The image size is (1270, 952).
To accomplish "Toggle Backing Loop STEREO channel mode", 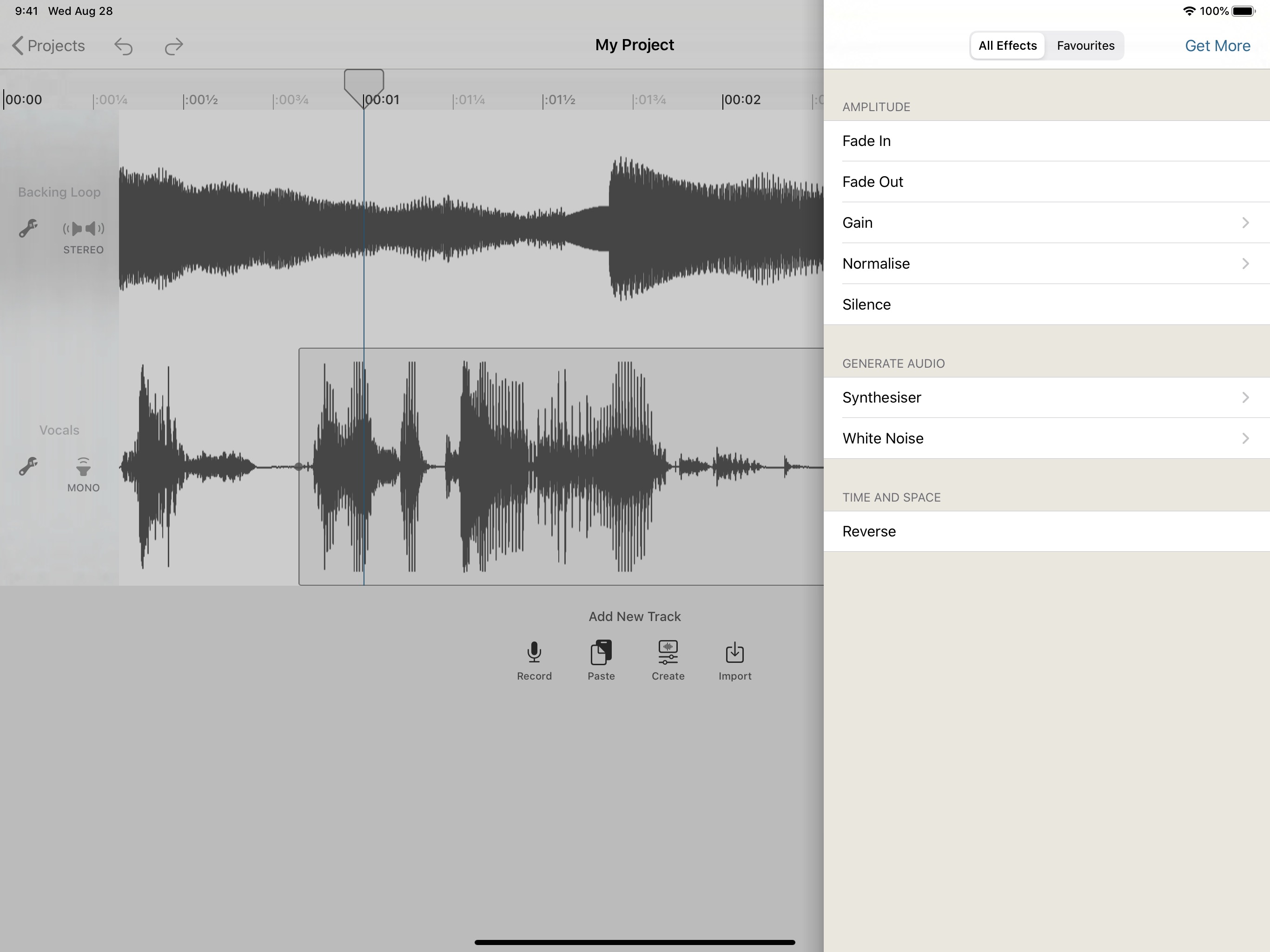I will coord(83,235).
